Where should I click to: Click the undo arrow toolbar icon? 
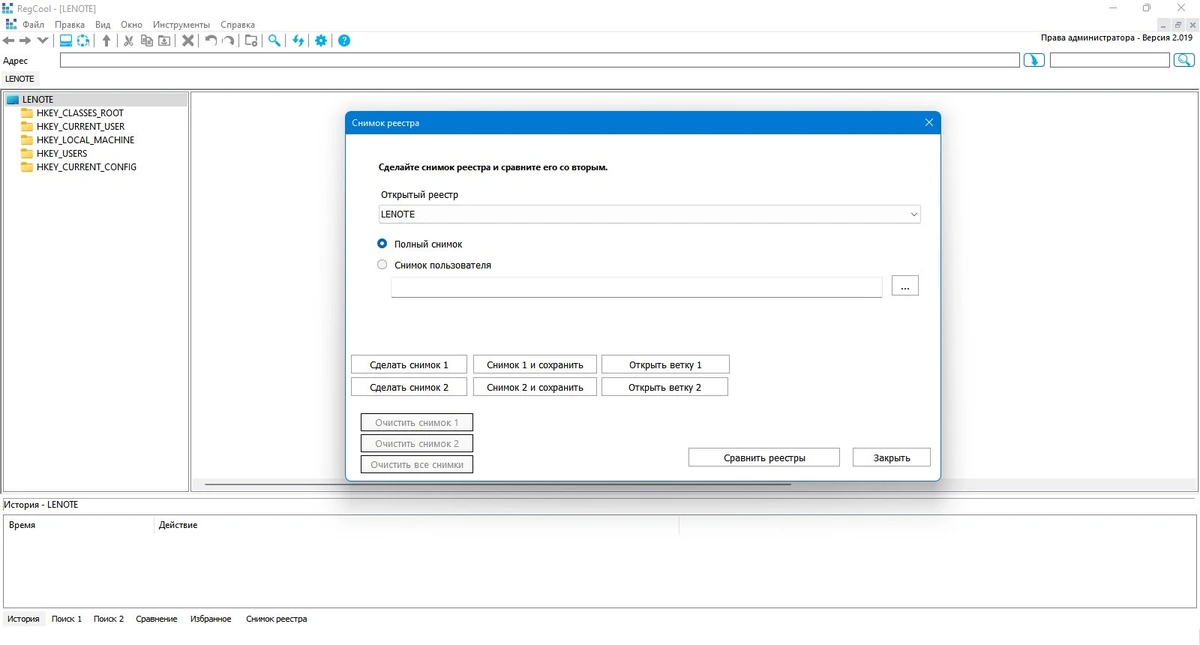(211, 41)
